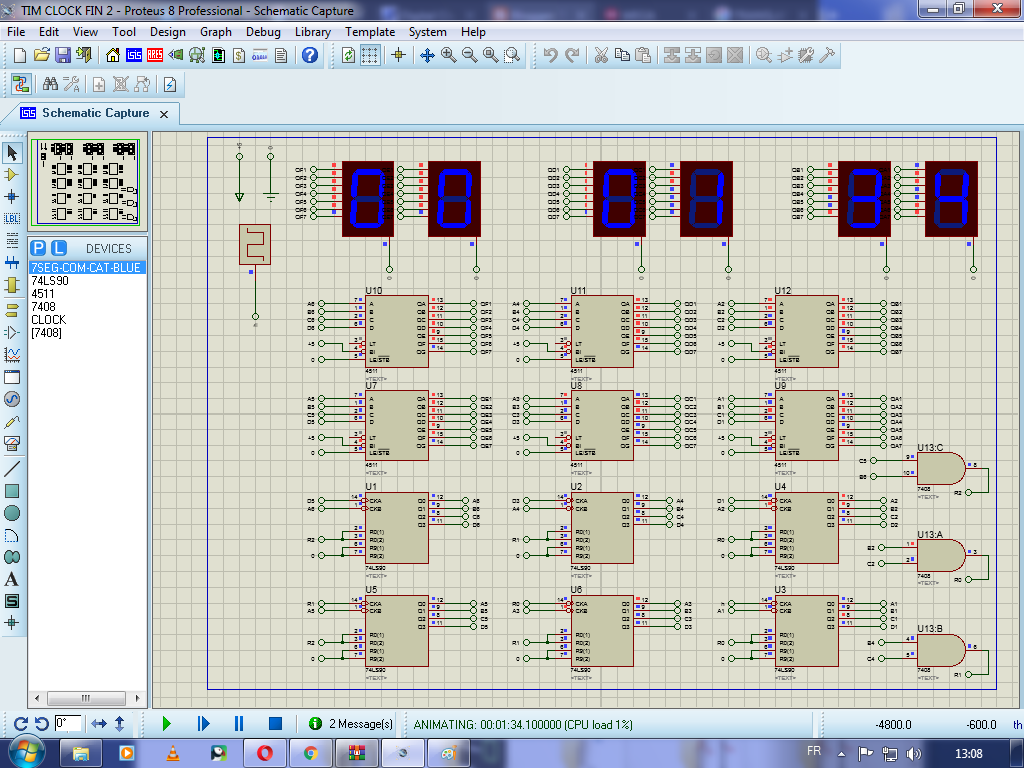1024x768 pixels.
Task: Open the ARES PCB Layout icon
Action: tap(155, 55)
